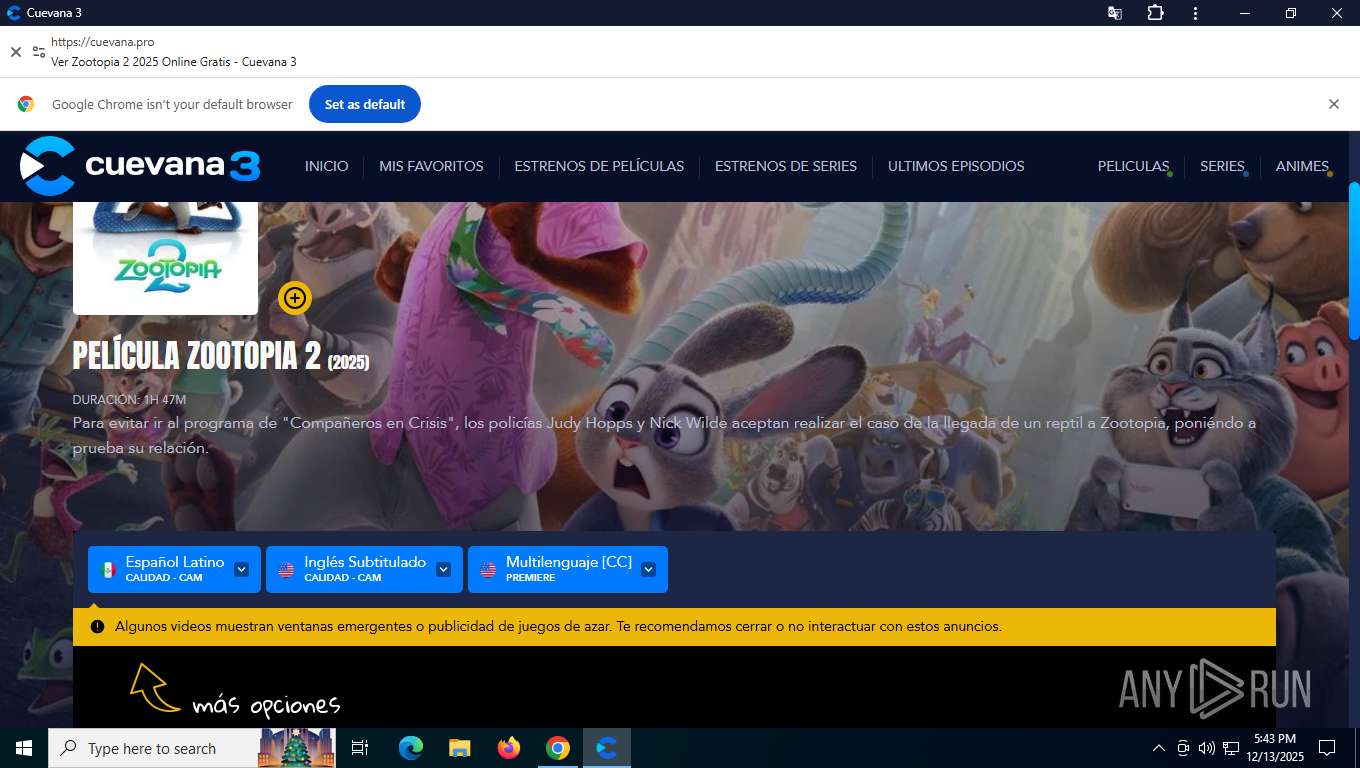This screenshot has width=1360, height=768.
Task: Click the Zootopia 2 poster thumbnail
Action: click(x=165, y=257)
